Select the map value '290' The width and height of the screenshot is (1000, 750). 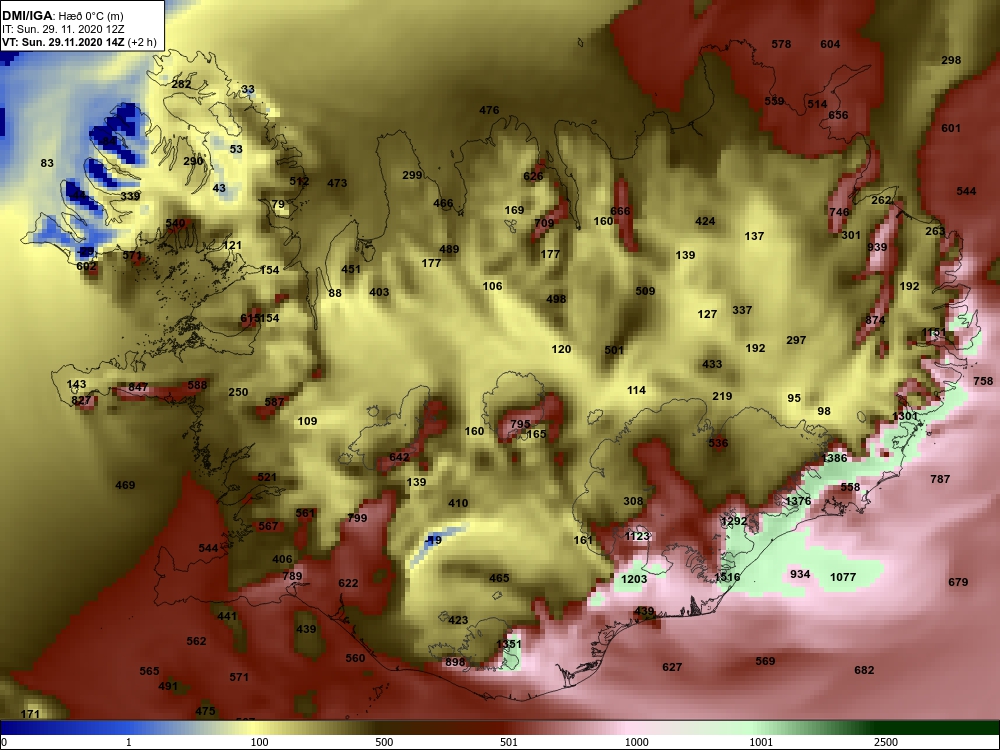click(x=193, y=161)
